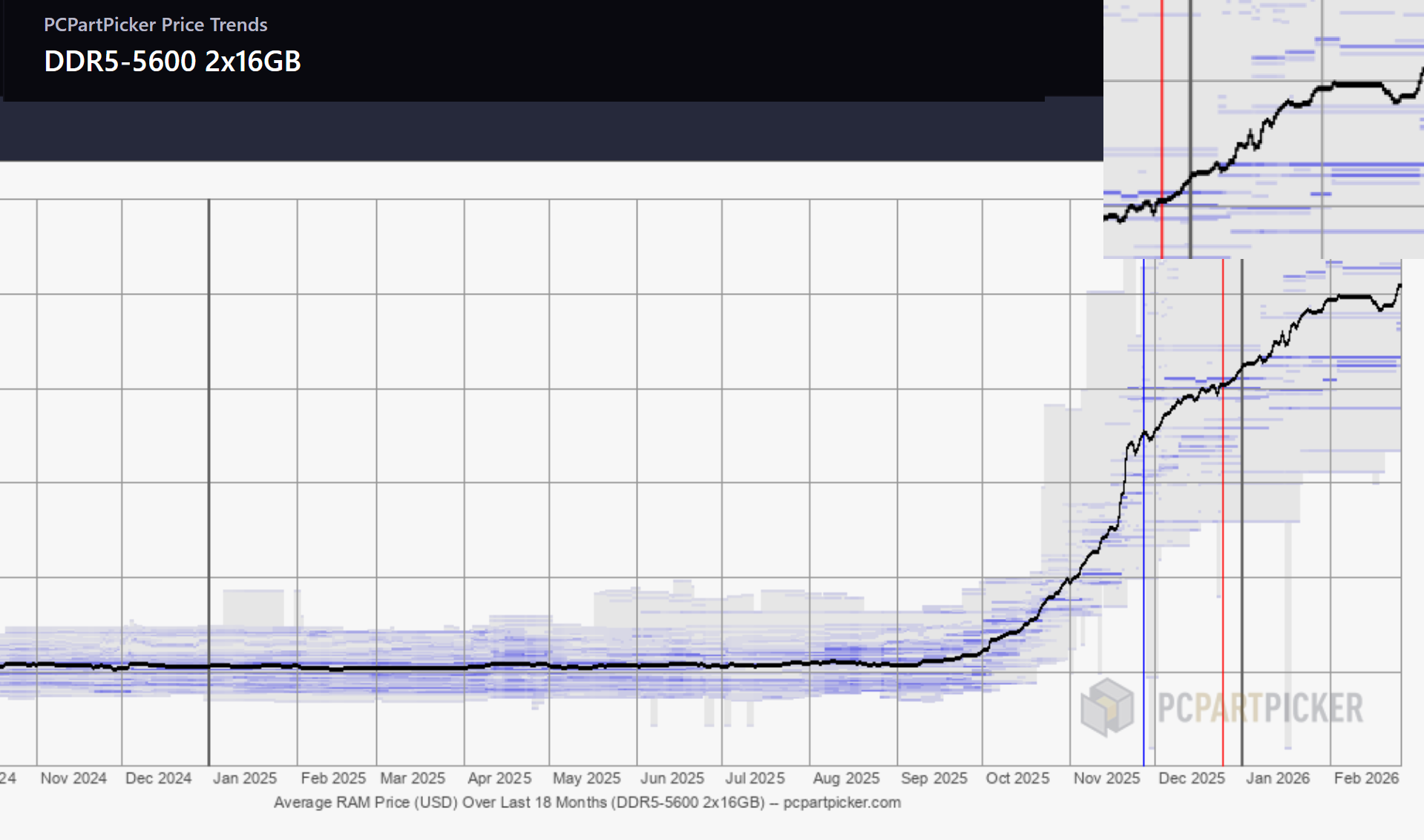1424x840 pixels.
Task: Select the "Jan 2026" axis label
Action: pos(1278,778)
